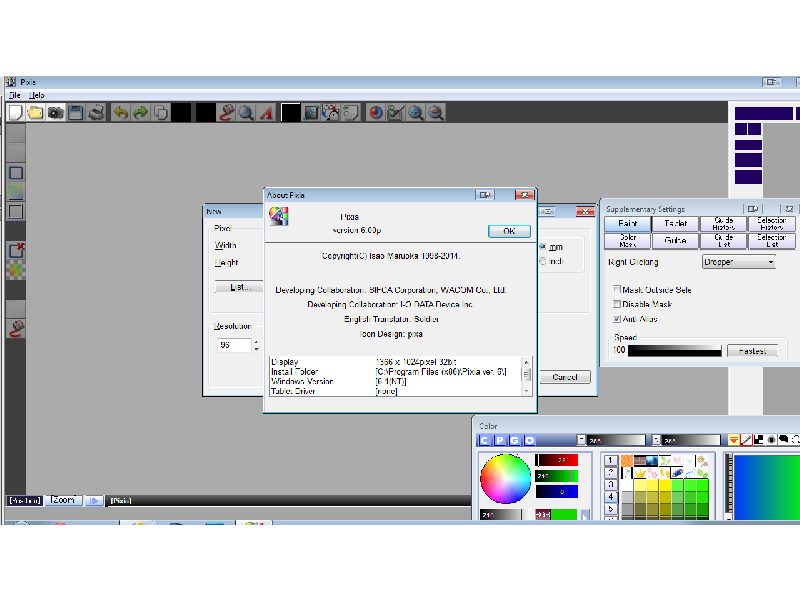Screen dimensions: 800x600
Task: Click the New blank document toolbar icon
Action: click(16, 113)
